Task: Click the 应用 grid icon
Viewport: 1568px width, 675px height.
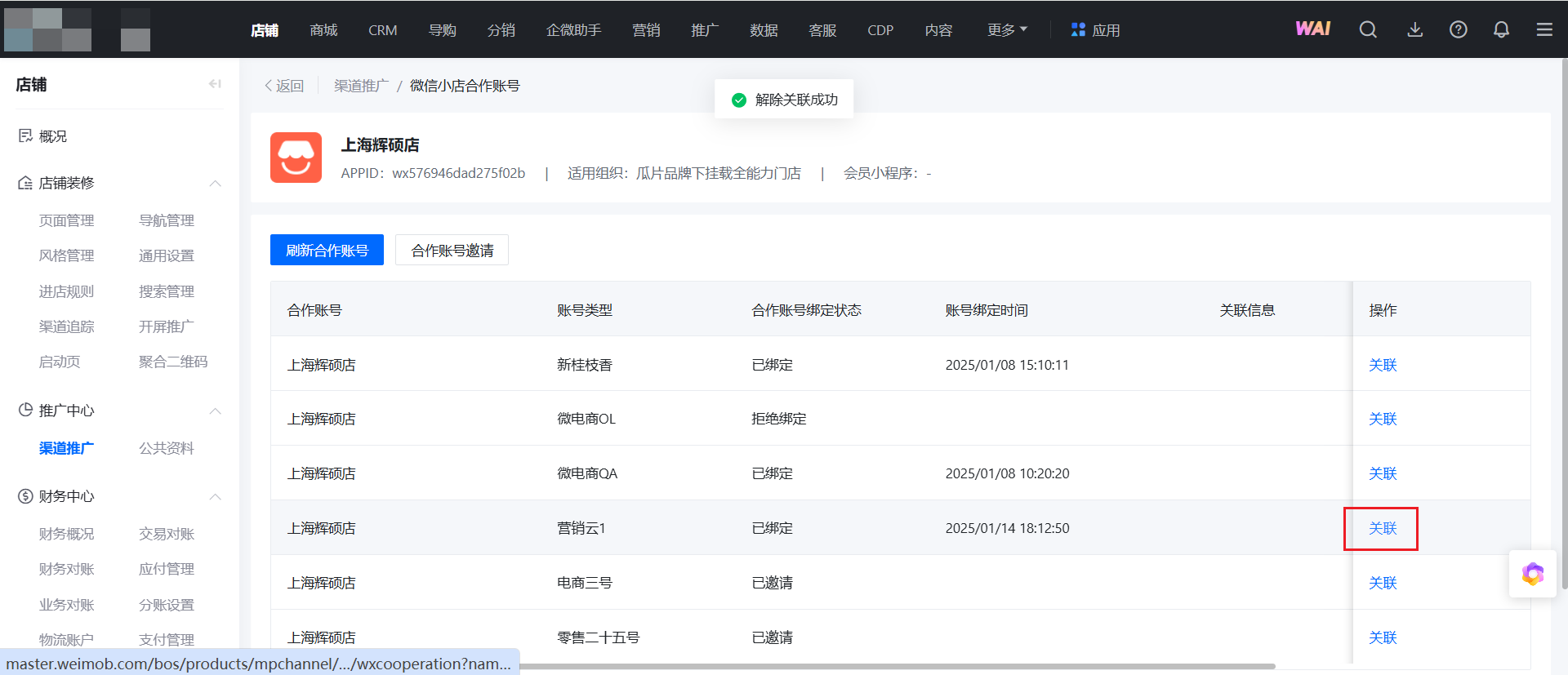Action: pos(1078,30)
